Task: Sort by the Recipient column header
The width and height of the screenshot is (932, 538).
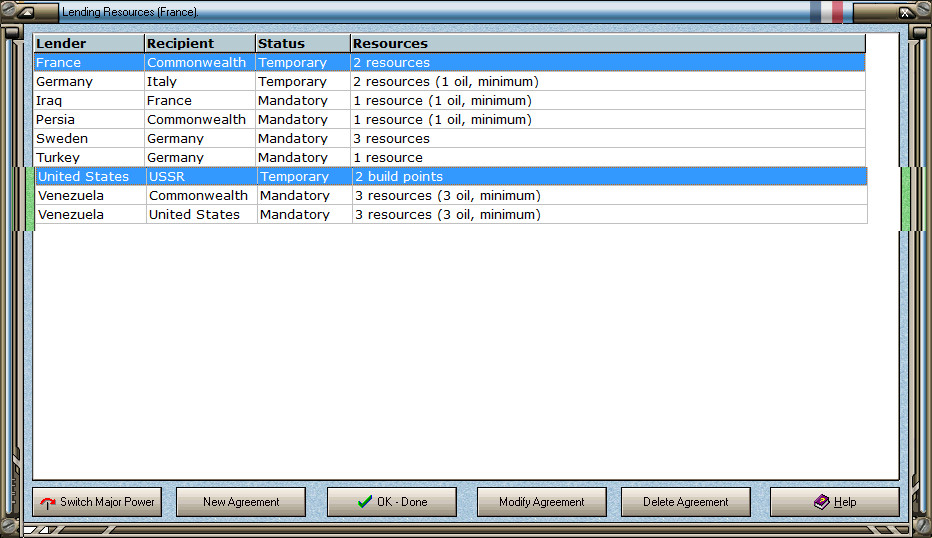Action: pyautogui.click(x=200, y=43)
